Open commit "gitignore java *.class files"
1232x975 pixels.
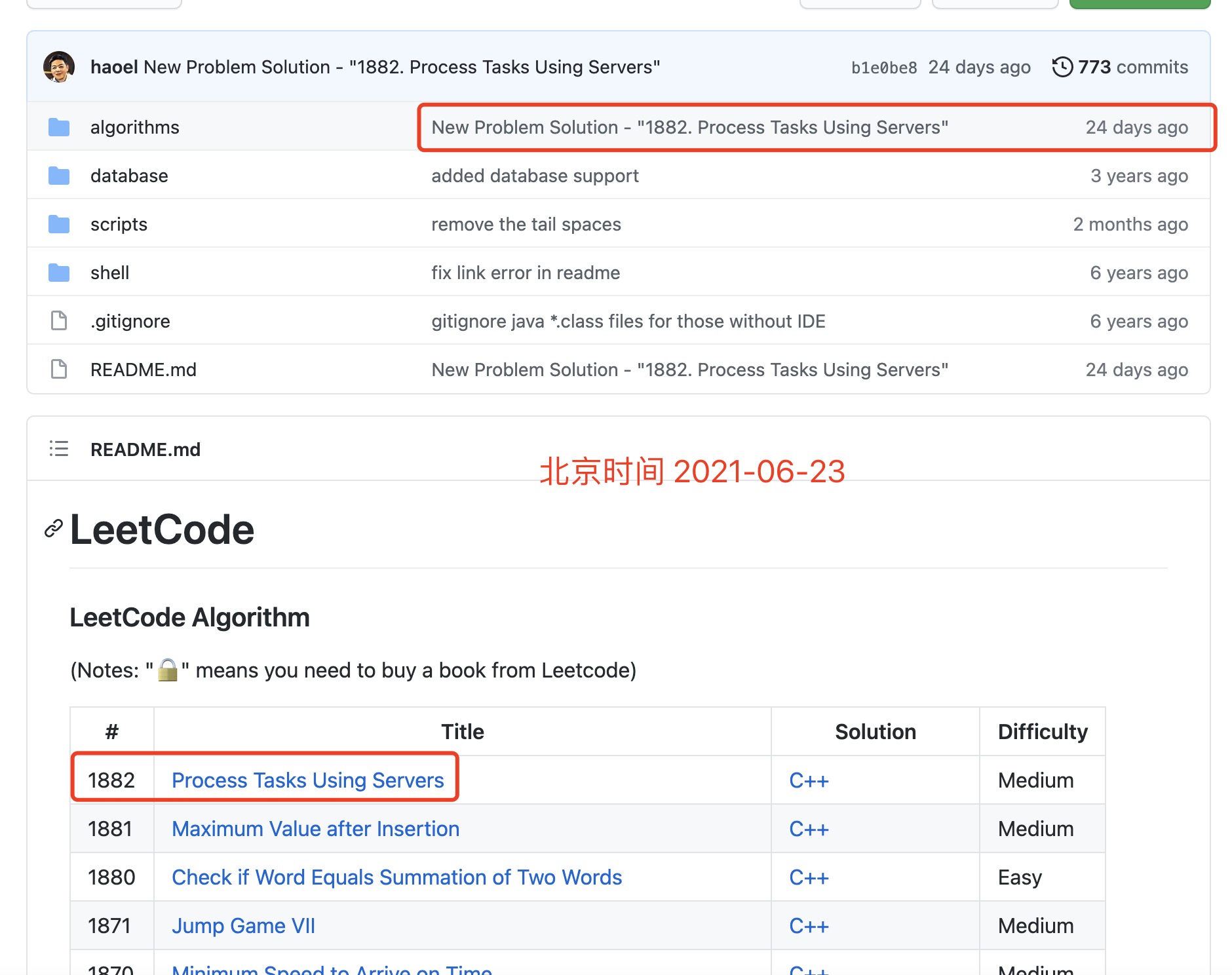628,321
